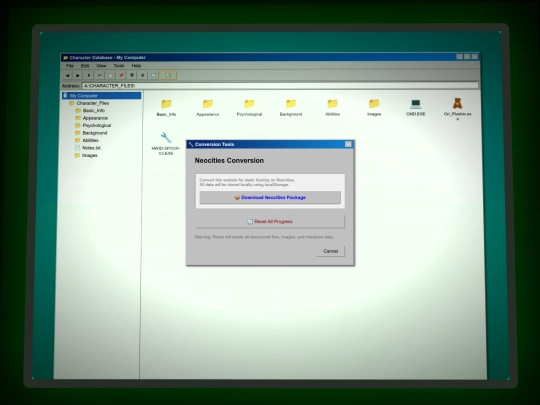The width and height of the screenshot is (540, 405).
Task: Click the Copy page toolbar icon
Action: pos(110,75)
